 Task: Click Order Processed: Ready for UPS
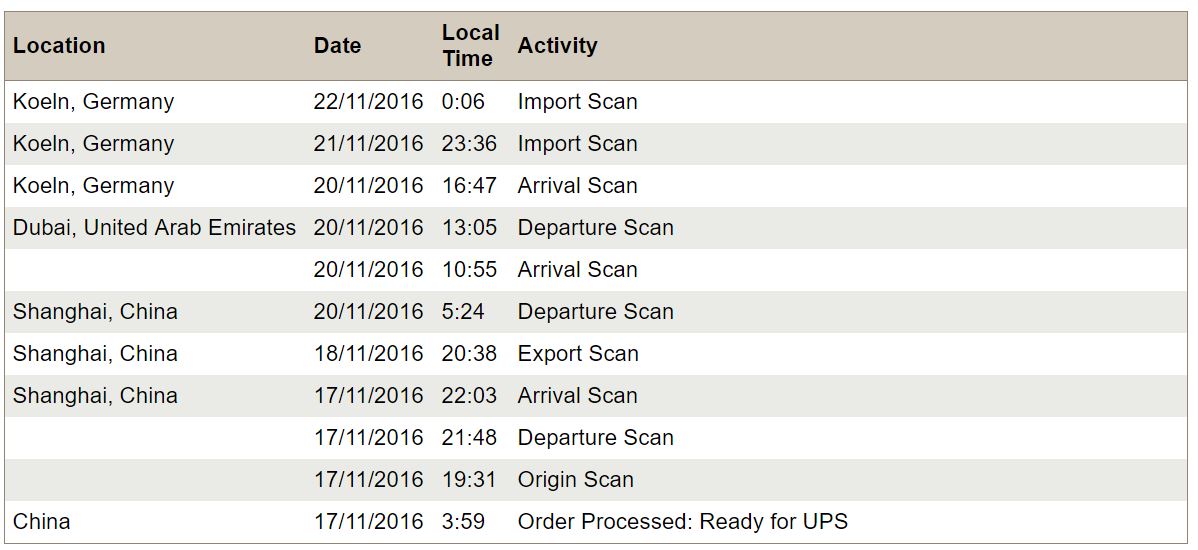click(682, 522)
